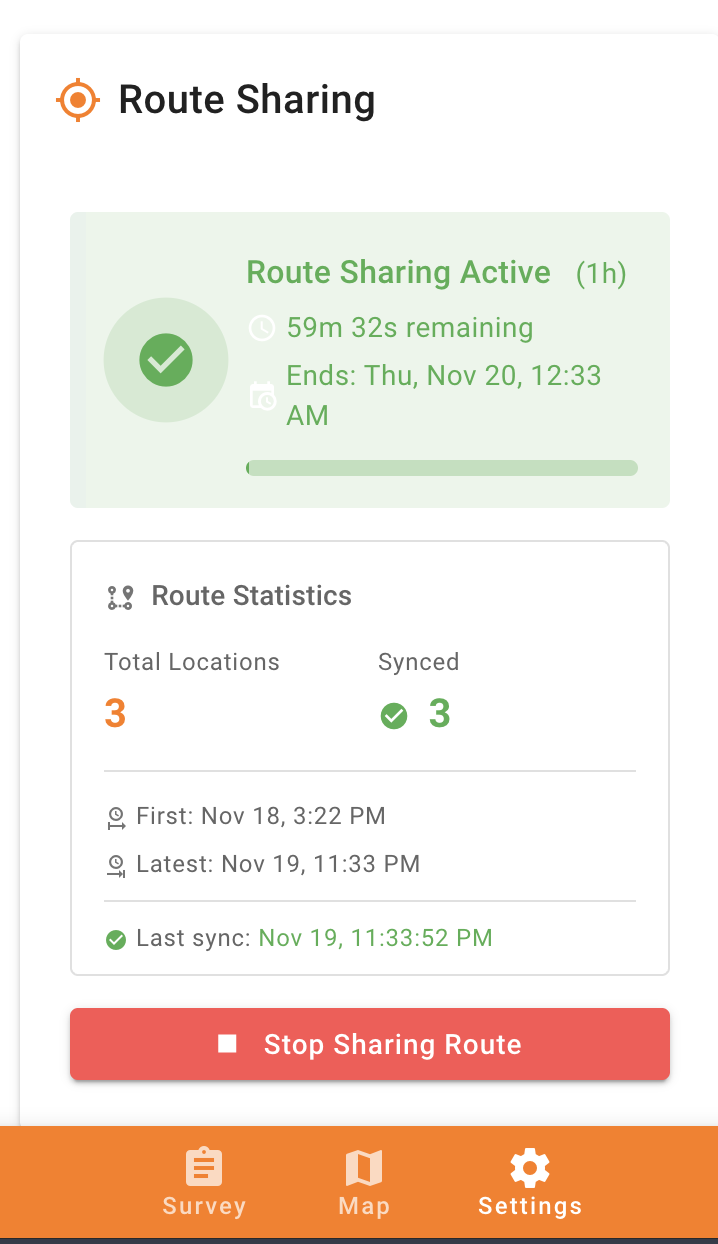Tap the green checkmark circle in the active banner

point(166,359)
